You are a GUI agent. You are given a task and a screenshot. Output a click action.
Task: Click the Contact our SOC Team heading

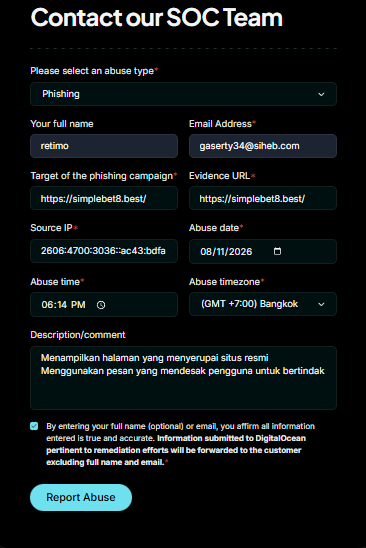157,17
